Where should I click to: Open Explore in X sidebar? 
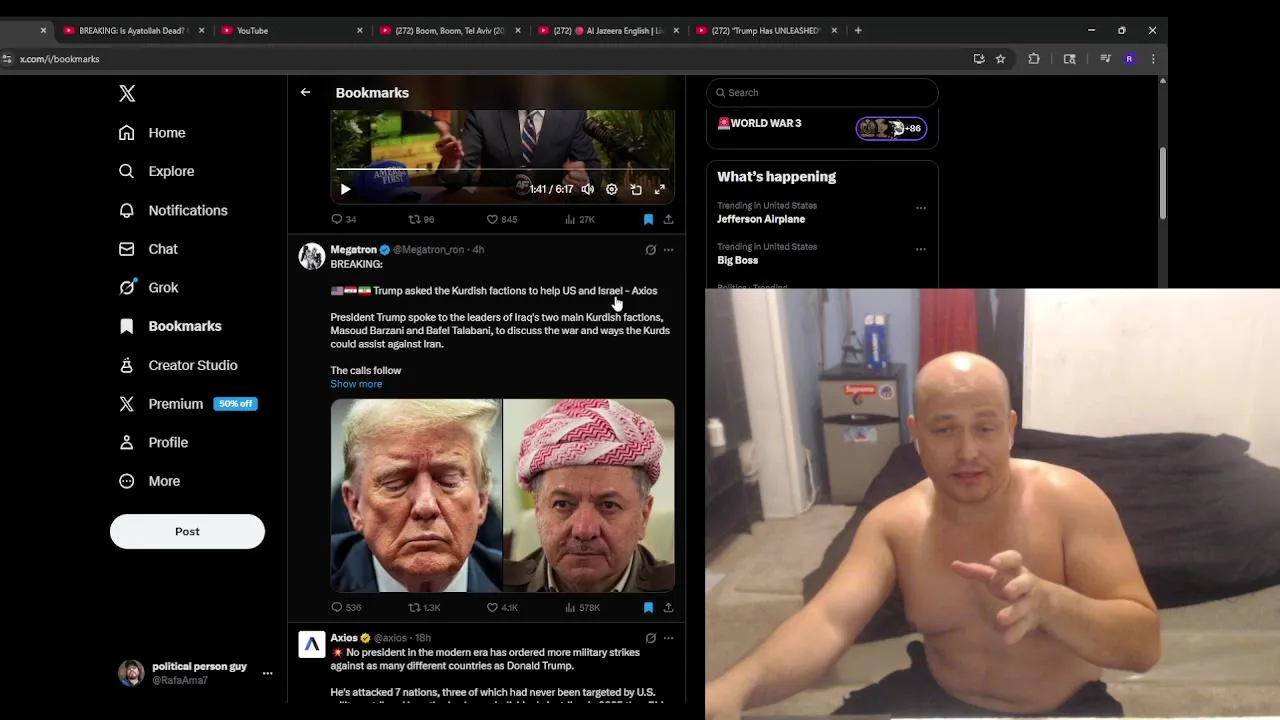click(x=156, y=171)
